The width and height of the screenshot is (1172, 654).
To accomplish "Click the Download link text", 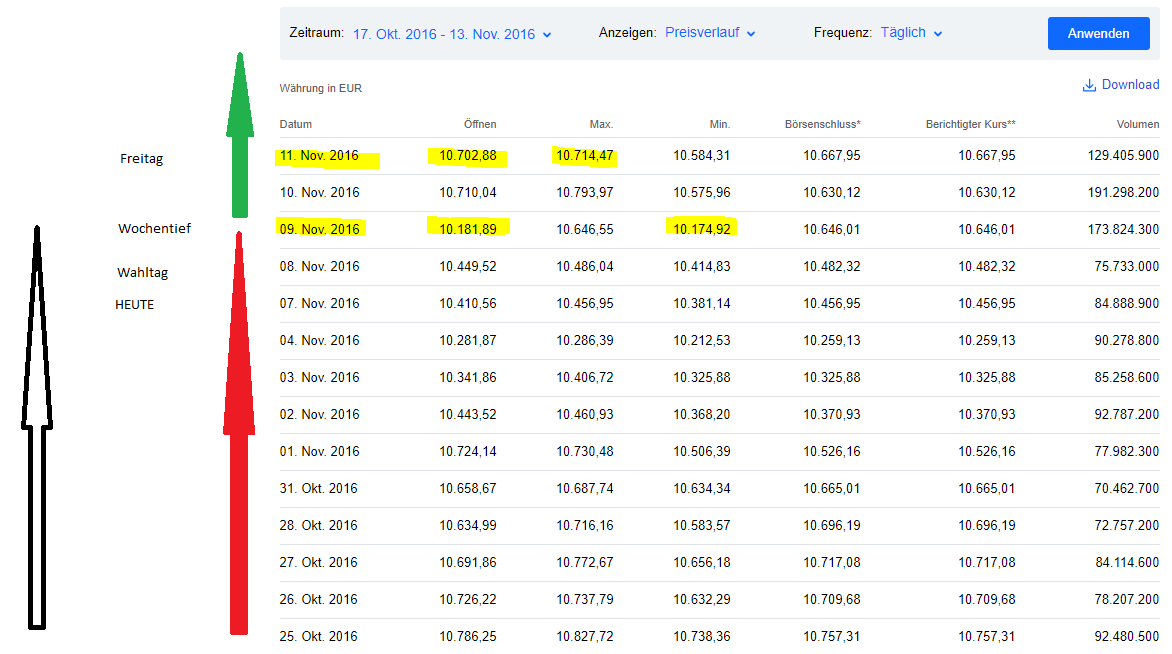I will pyautogui.click(x=1130, y=85).
